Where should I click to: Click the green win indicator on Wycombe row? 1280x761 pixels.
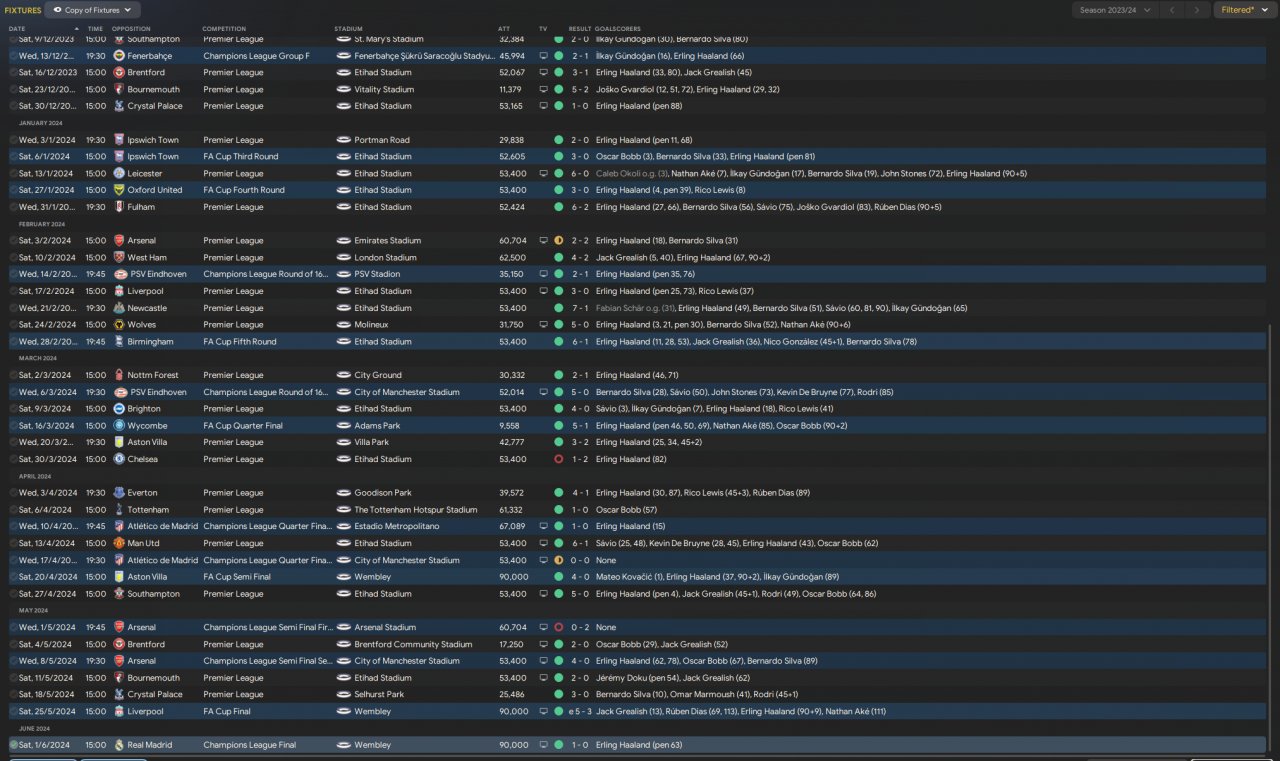(x=558, y=426)
